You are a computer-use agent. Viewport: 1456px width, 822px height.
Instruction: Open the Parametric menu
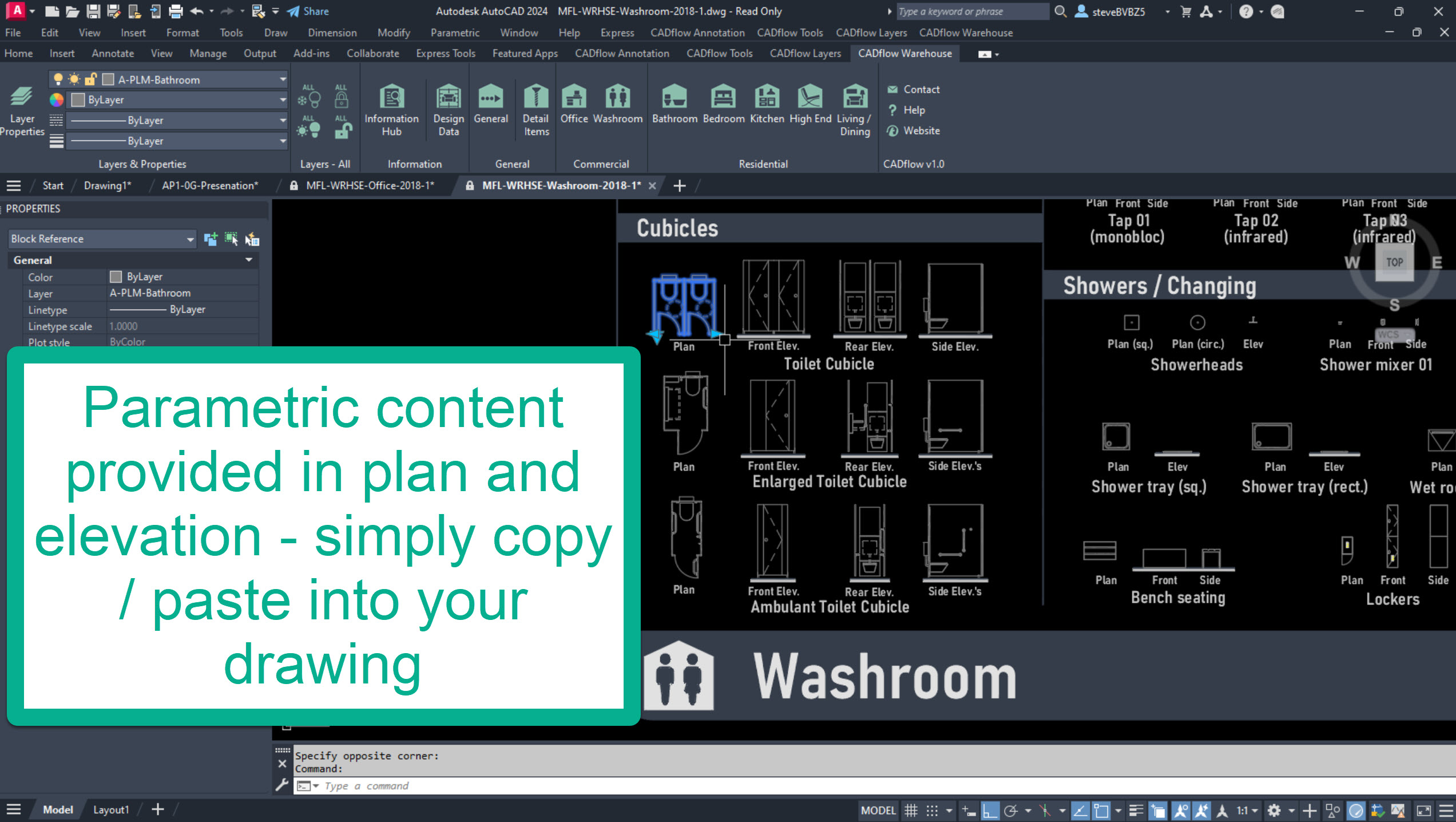tap(454, 33)
